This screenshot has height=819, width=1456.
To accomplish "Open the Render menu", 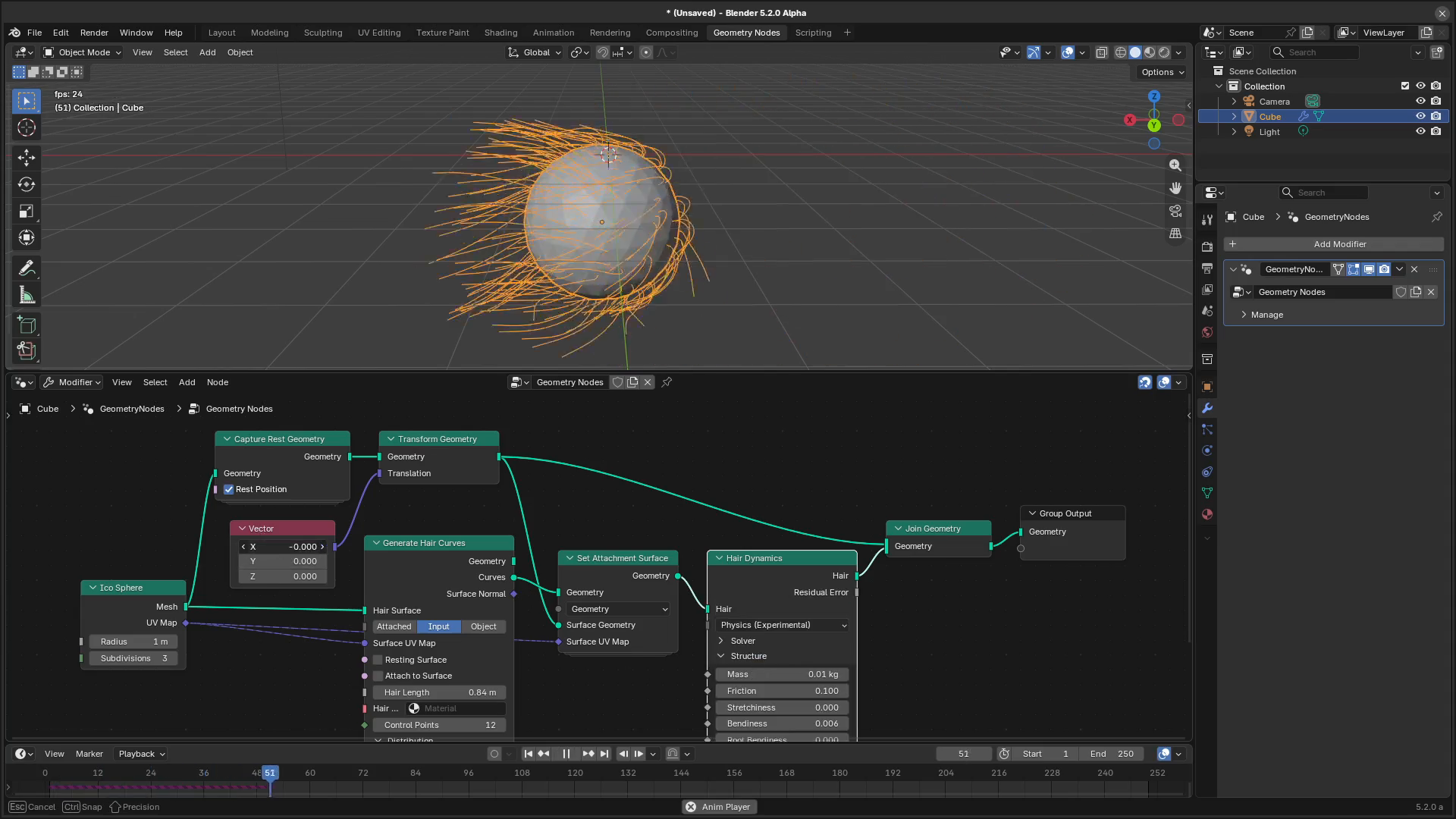I will (x=94, y=33).
